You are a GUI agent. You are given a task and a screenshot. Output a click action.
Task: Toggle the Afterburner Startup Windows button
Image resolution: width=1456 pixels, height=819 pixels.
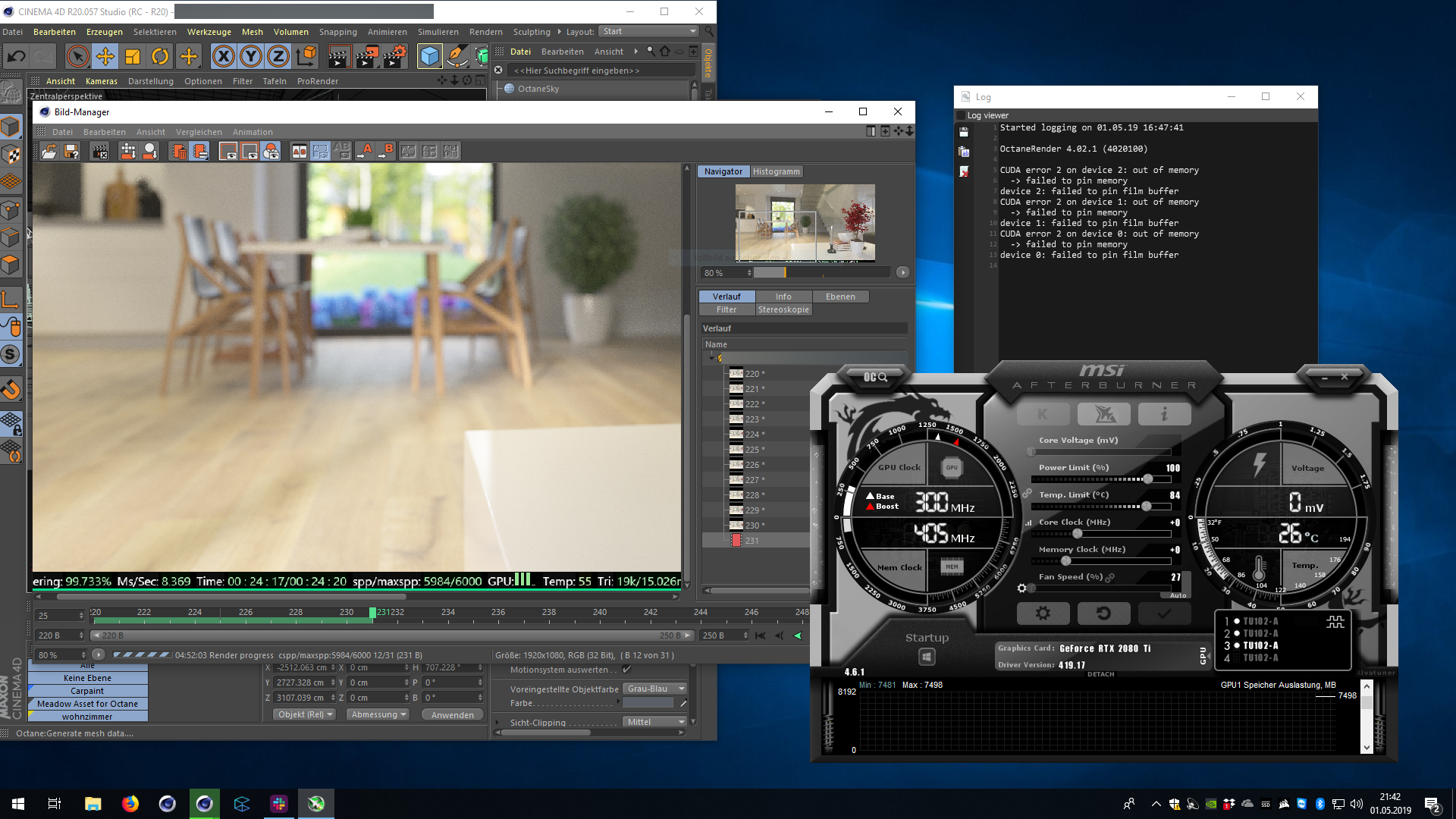[926, 657]
